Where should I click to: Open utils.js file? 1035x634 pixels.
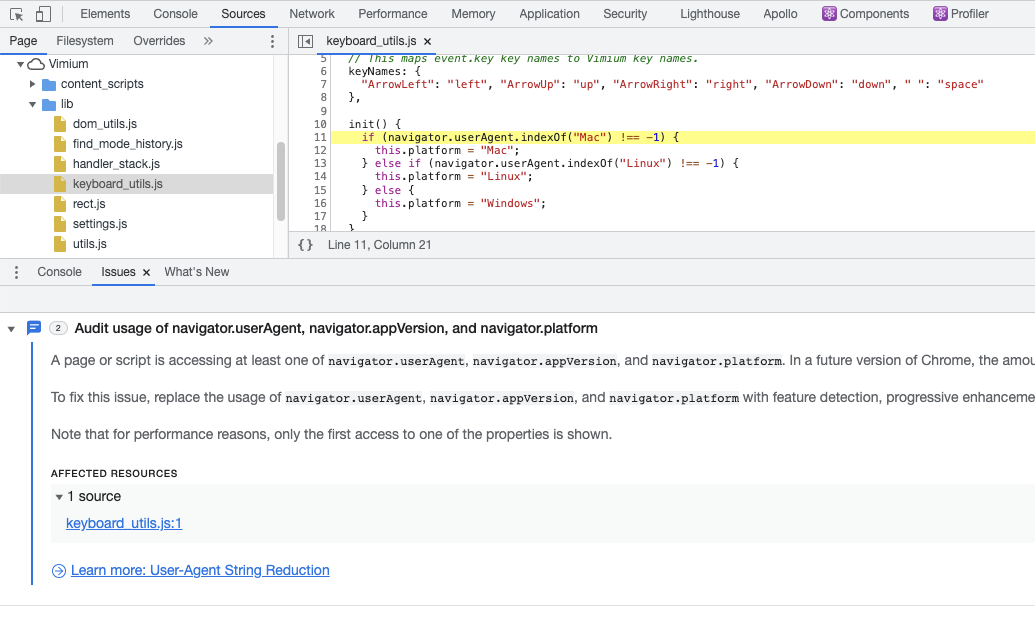pos(90,244)
